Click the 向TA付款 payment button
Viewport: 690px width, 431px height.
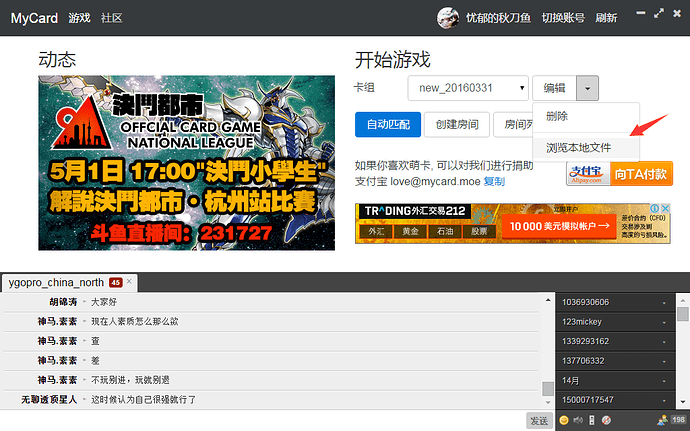[641, 173]
